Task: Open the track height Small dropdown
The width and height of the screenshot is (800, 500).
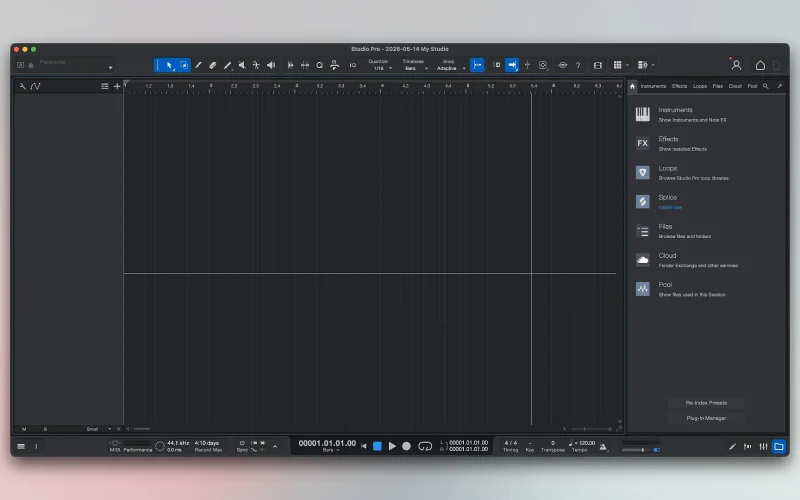Action: coord(98,430)
